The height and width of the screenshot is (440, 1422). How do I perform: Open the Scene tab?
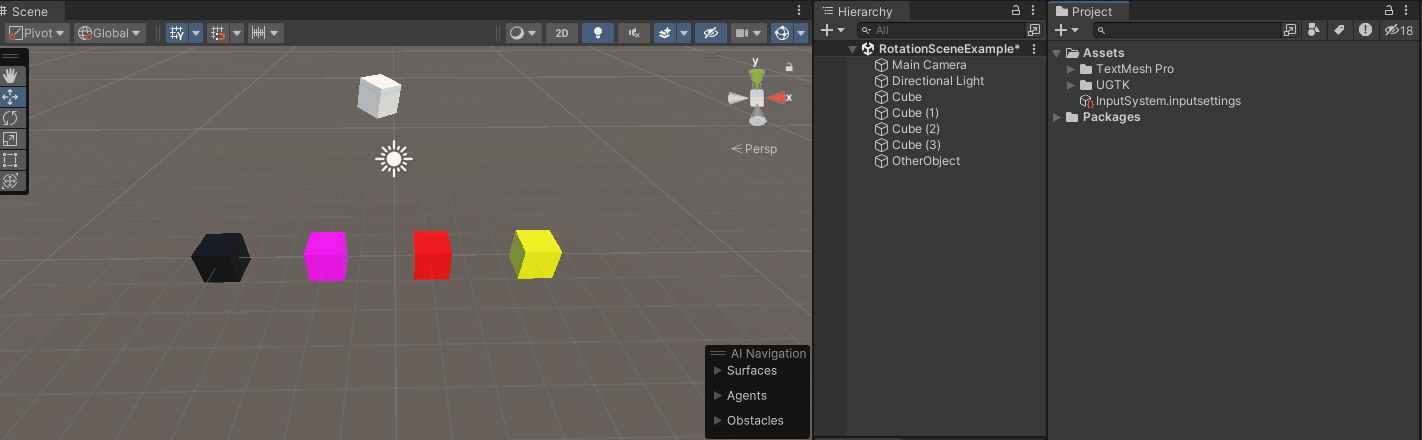coord(30,11)
